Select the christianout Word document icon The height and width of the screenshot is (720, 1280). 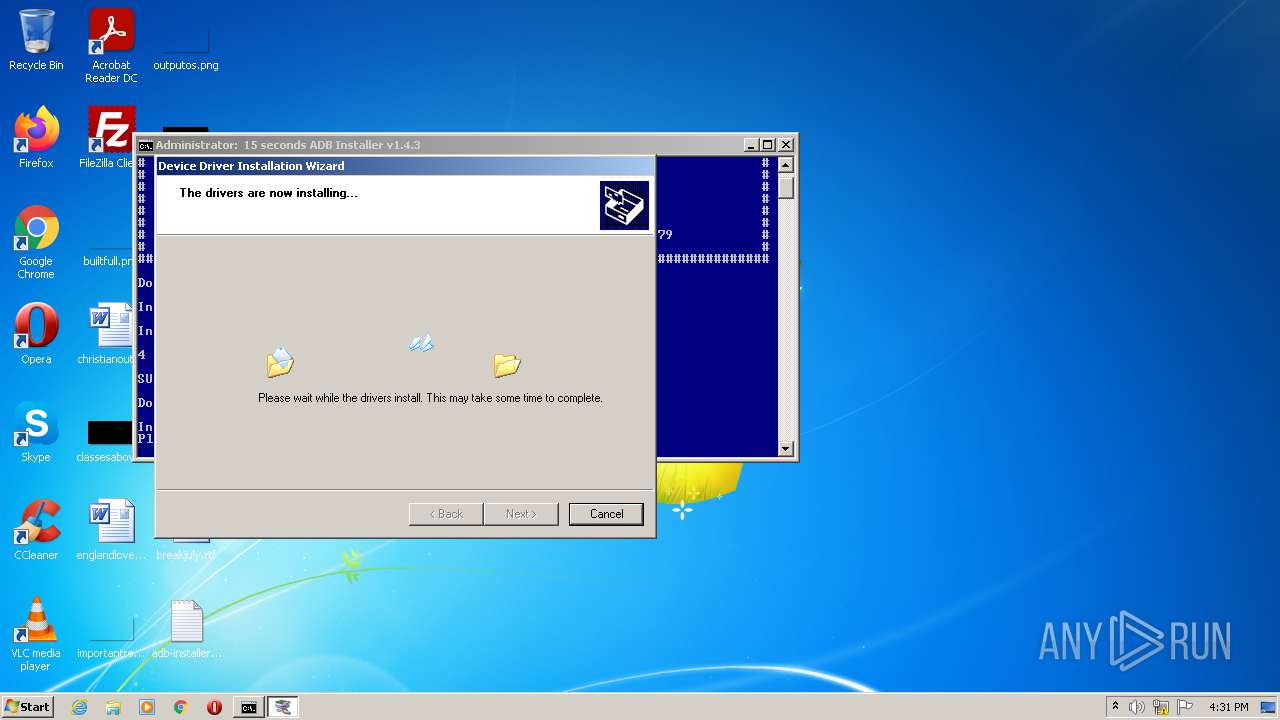click(x=108, y=334)
